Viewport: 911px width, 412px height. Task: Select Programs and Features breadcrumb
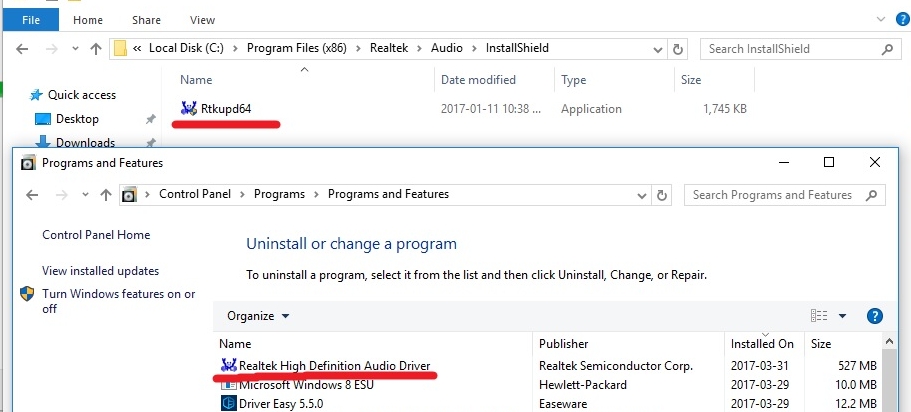coord(388,194)
